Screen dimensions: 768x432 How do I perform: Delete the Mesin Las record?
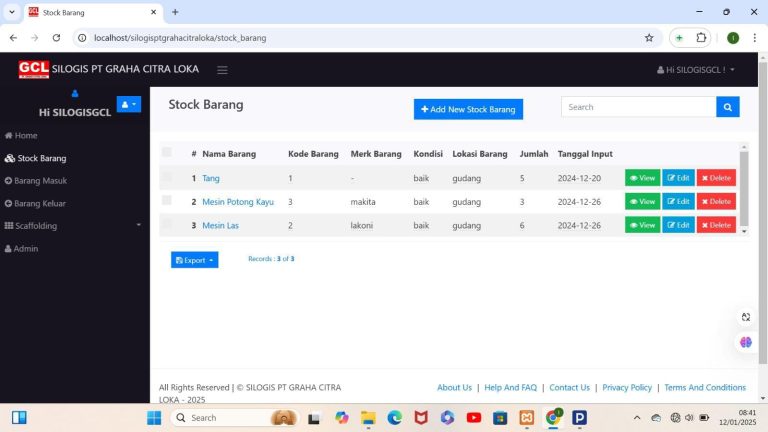coord(716,225)
